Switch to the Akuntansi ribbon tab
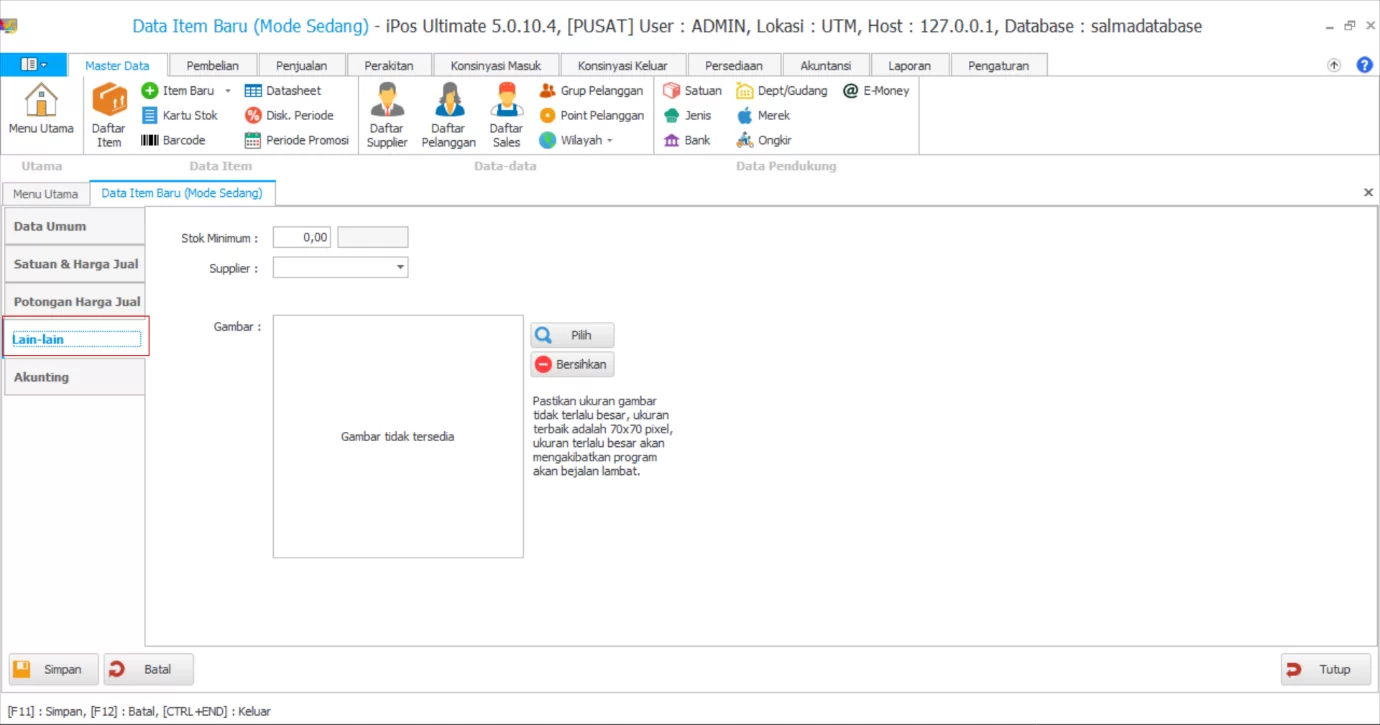 pos(826,65)
